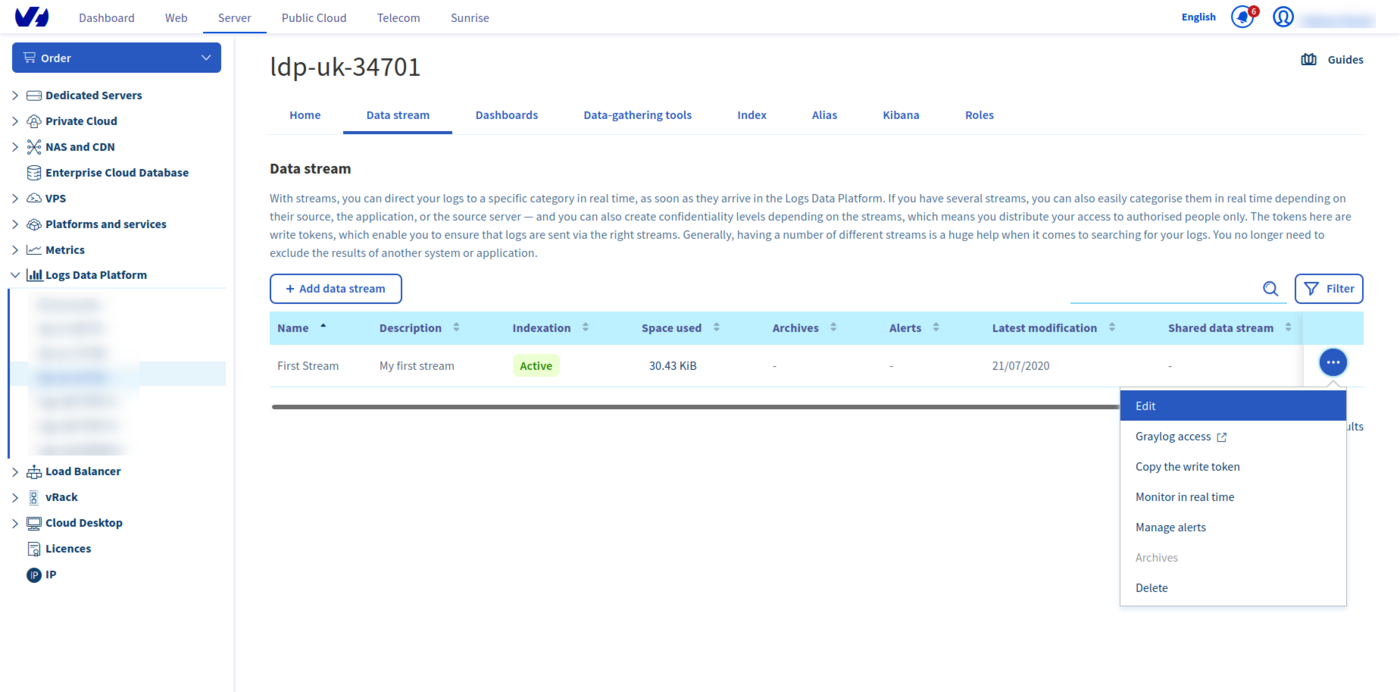Select Copy the write token menu entry

(x=1187, y=467)
